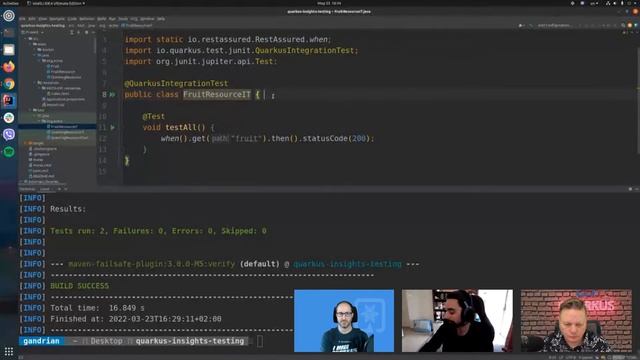The width and height of the screenshot is (640, 360).
Task: Click quarkus-insights-testing breadcrumb in navigation bar
Action: pyautogui.click(x=42, y=25)
